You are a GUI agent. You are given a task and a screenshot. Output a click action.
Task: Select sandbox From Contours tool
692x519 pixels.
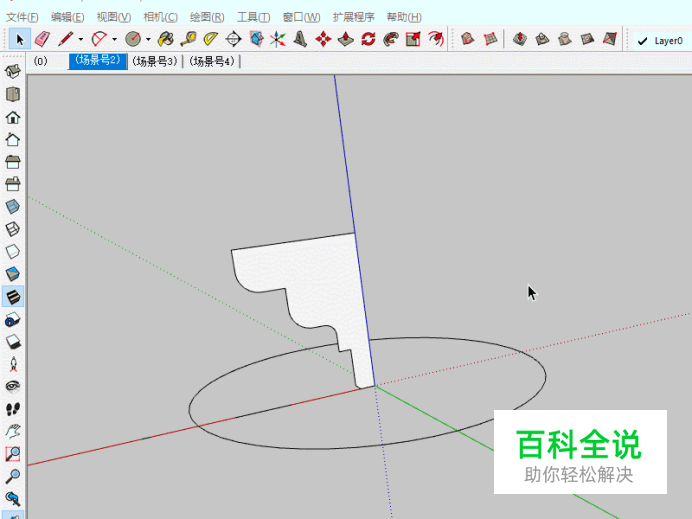pos(467,39)
